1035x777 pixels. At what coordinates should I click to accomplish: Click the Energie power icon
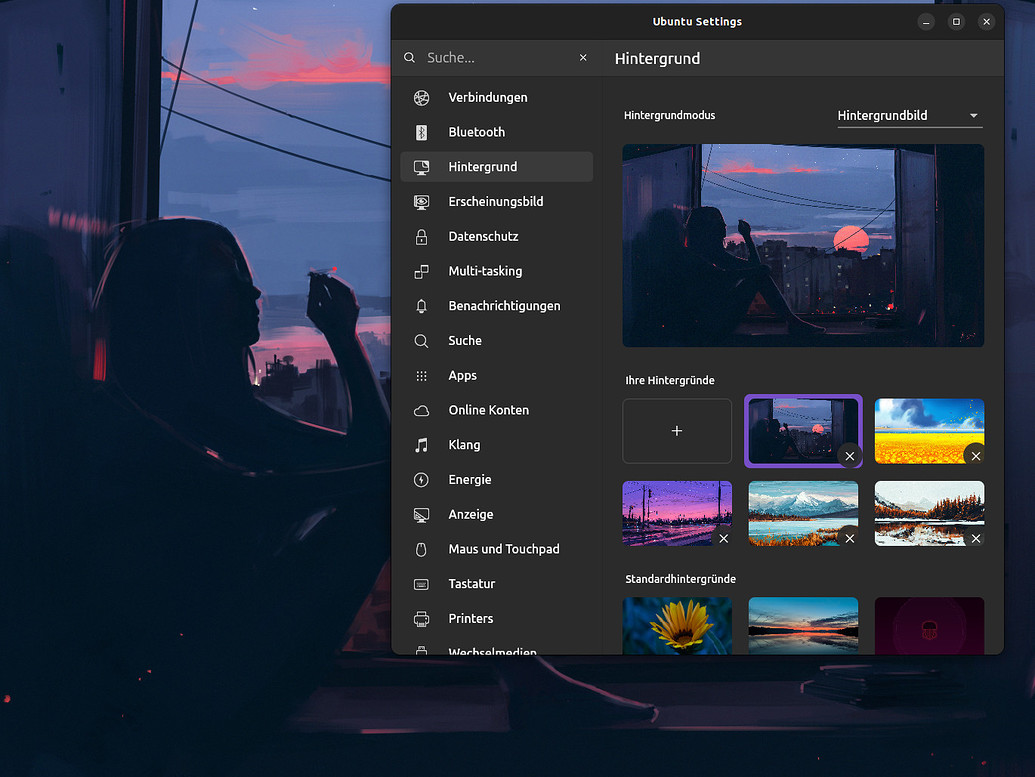click(x=422, y=479)
